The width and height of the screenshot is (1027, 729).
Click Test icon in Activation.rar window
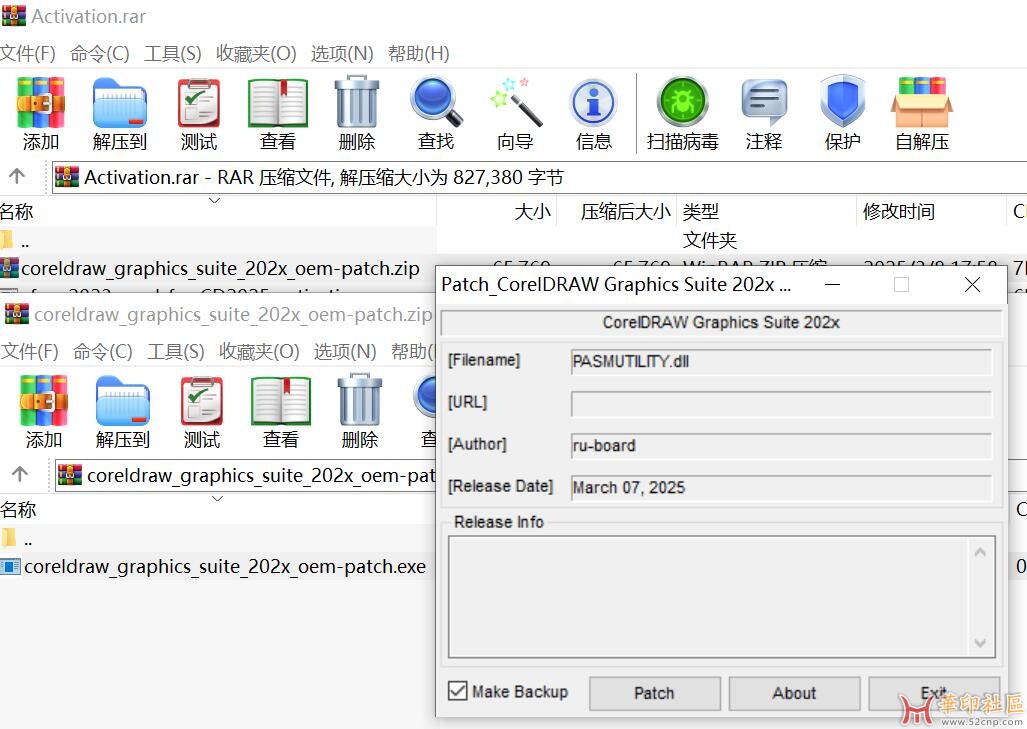click(x=198, y=103)
